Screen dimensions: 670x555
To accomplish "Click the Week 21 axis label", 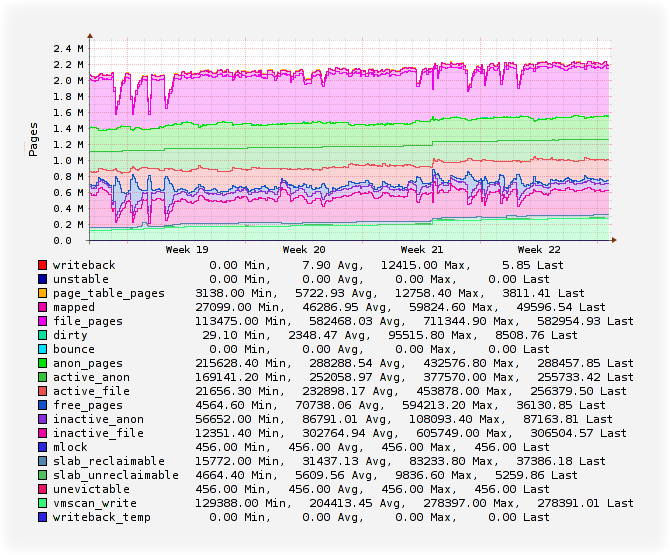I will point(422,250).
